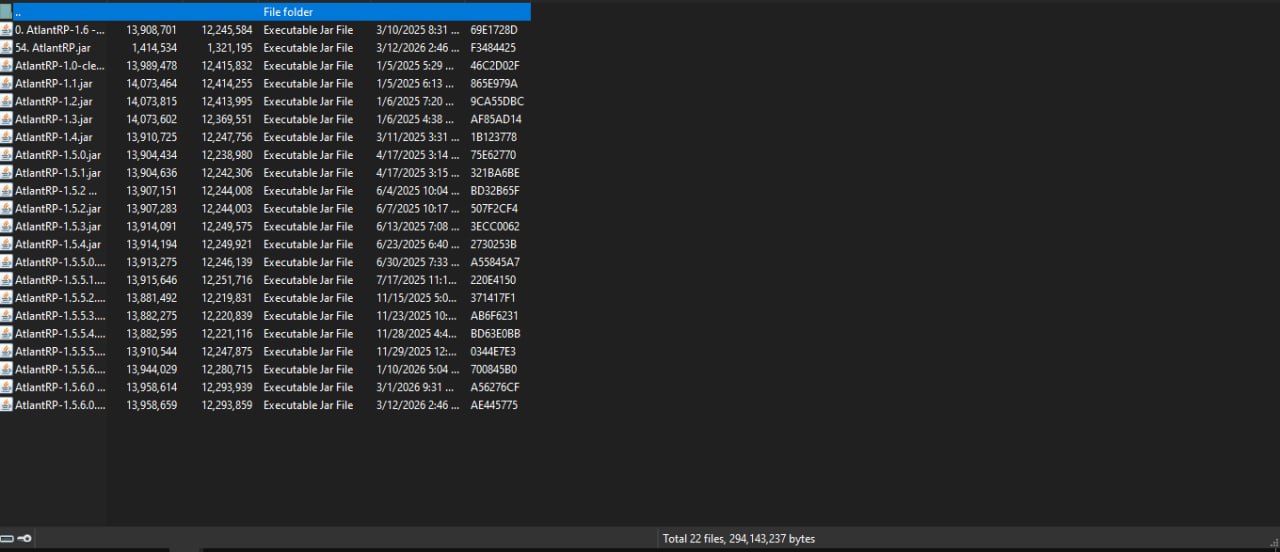The image size is (1280, 552).
Task: Click status text 'Total 22 files, 294,143,237 bytes'
Action: pyautogui.click(x=739, y=539)
